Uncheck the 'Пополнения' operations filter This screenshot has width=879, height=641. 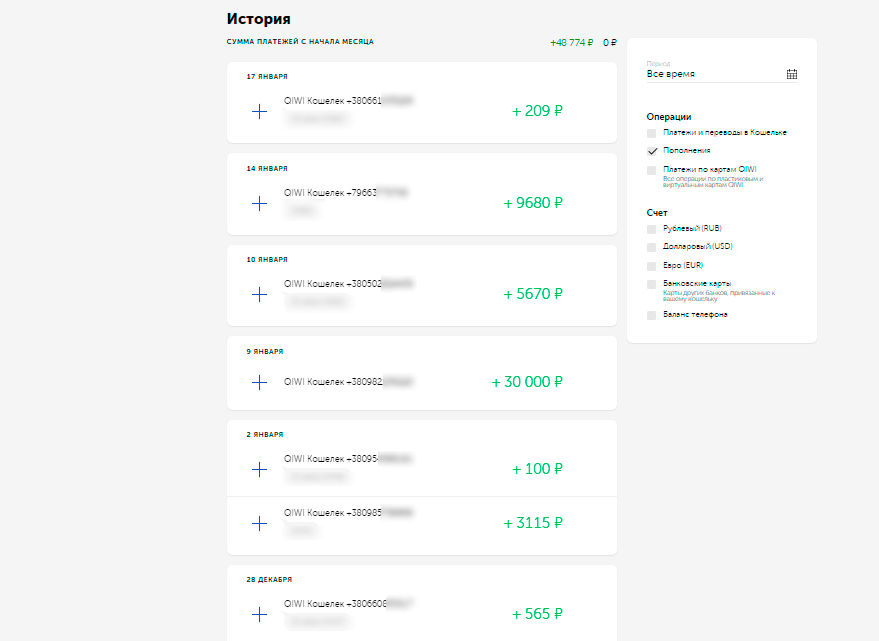(651, 151)
